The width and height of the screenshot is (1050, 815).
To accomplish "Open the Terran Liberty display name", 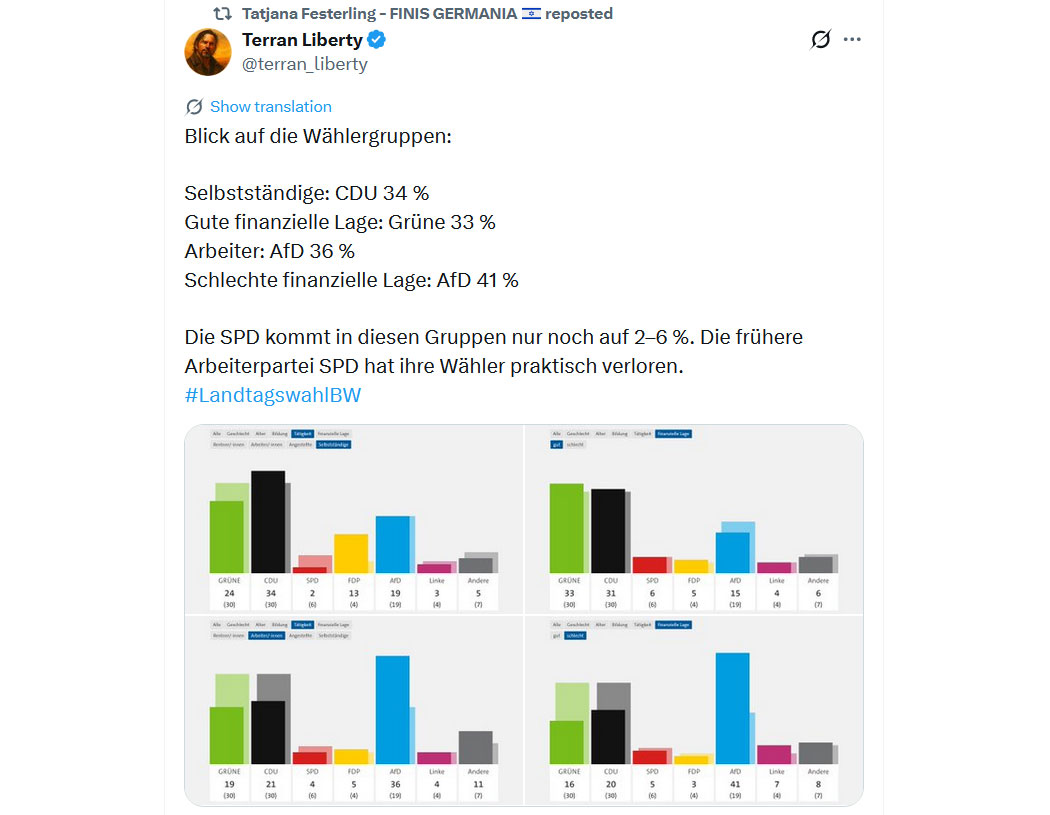I will coord(302,40).
